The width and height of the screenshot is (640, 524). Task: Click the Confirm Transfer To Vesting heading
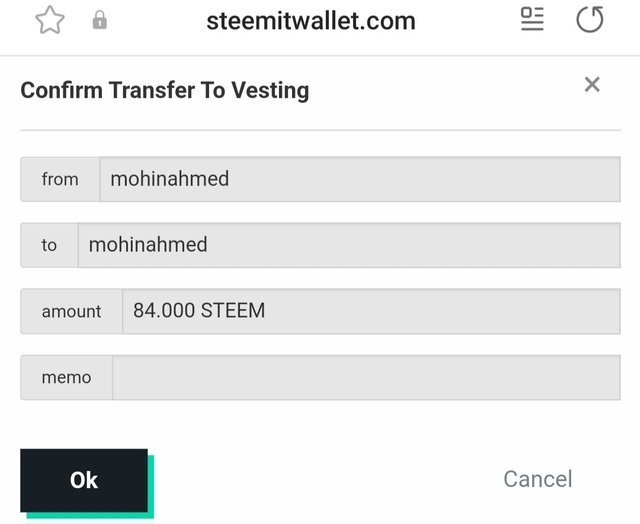click(x=165, y=91)
